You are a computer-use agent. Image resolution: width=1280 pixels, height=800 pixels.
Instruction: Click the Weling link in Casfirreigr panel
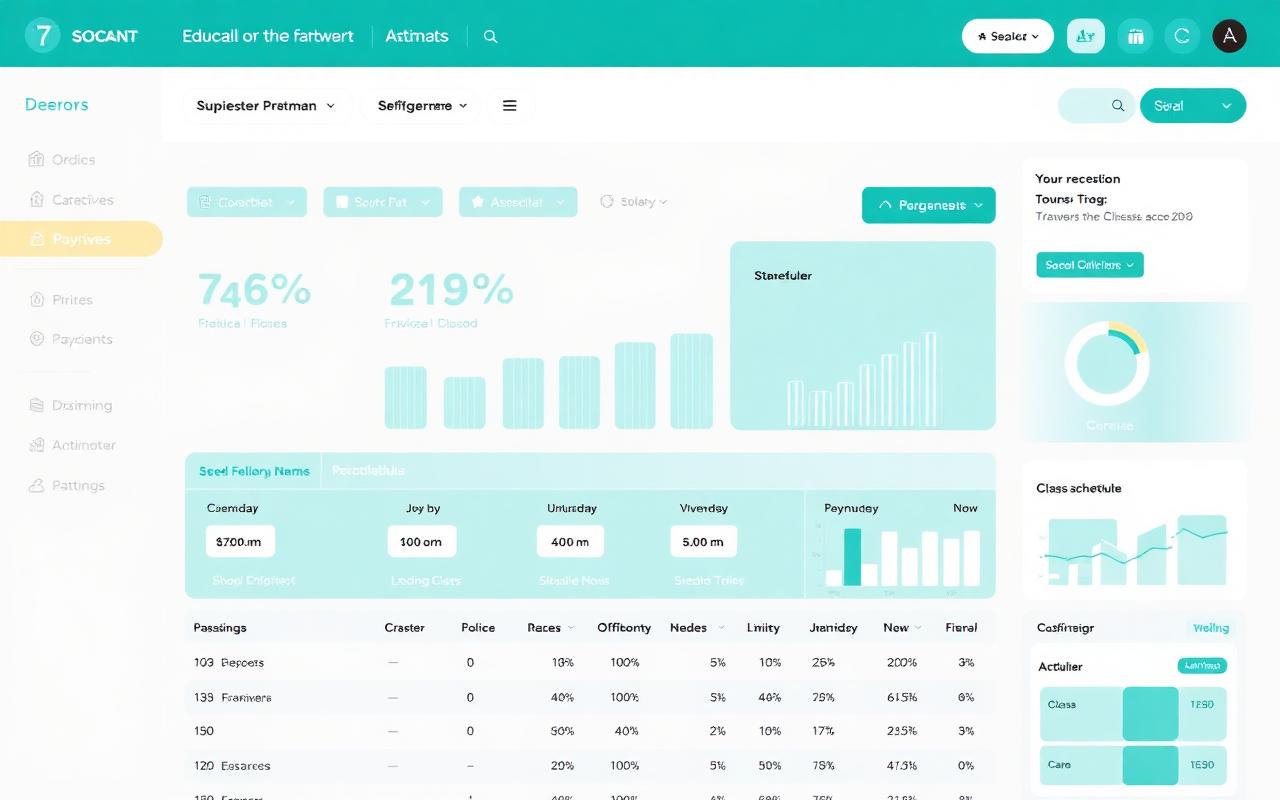coord(1210,628)
